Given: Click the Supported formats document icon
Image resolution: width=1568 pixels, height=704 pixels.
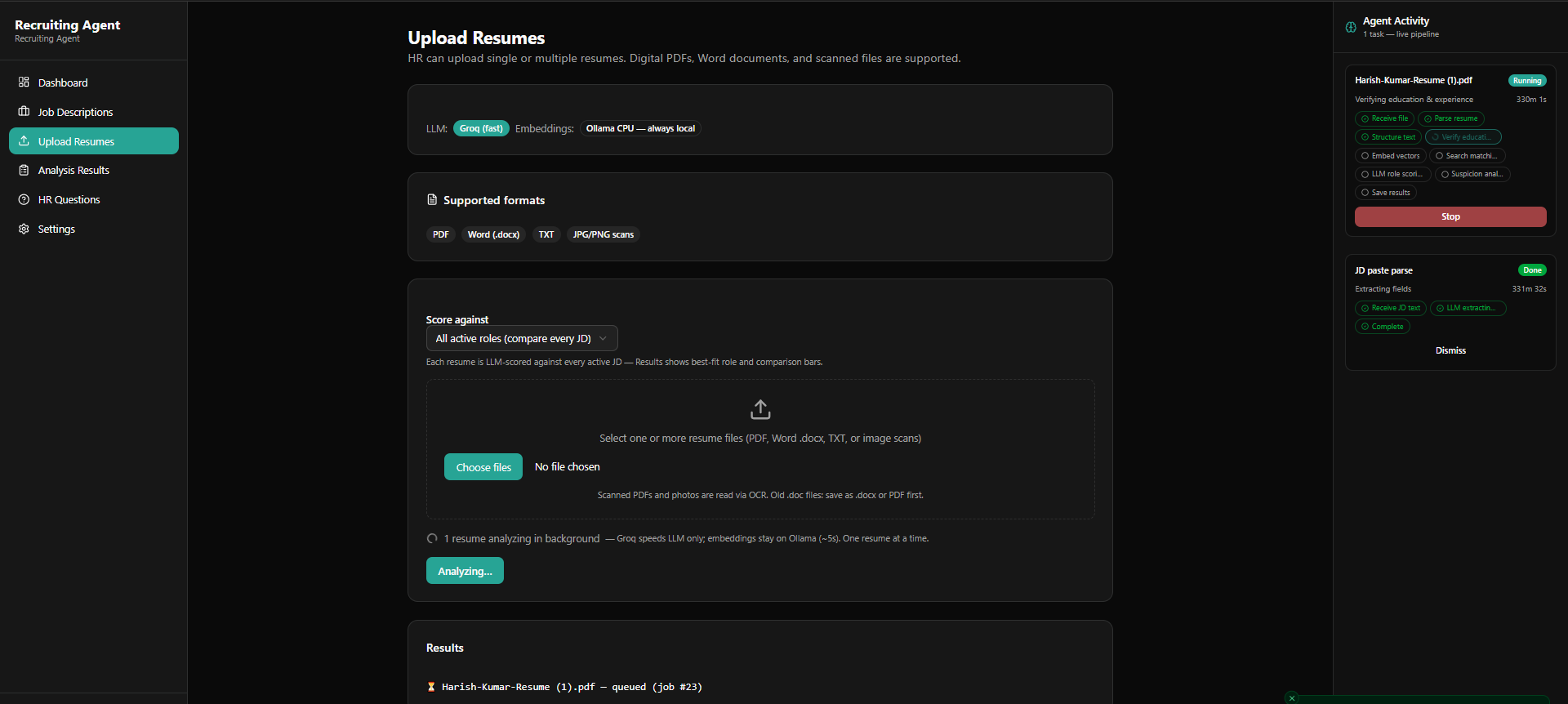Looking at the screenshot, I should pos(432,200).
